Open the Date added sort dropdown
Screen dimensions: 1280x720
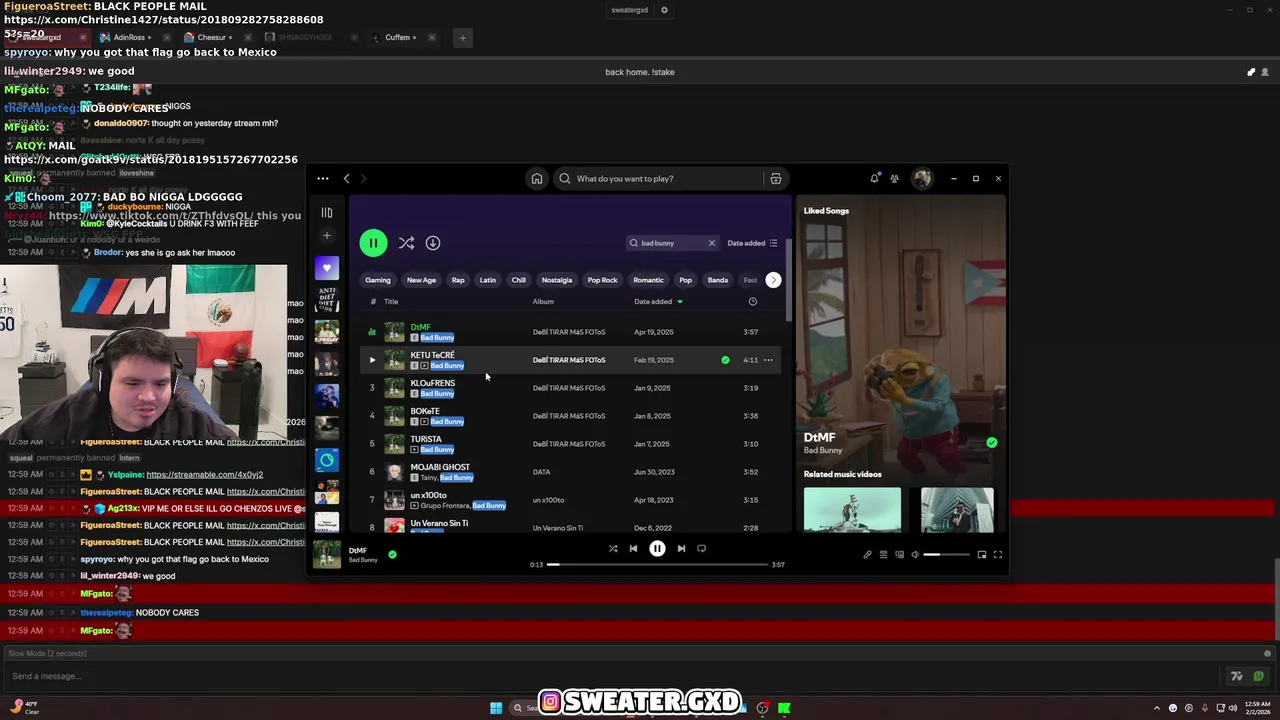tap(752, 243)
